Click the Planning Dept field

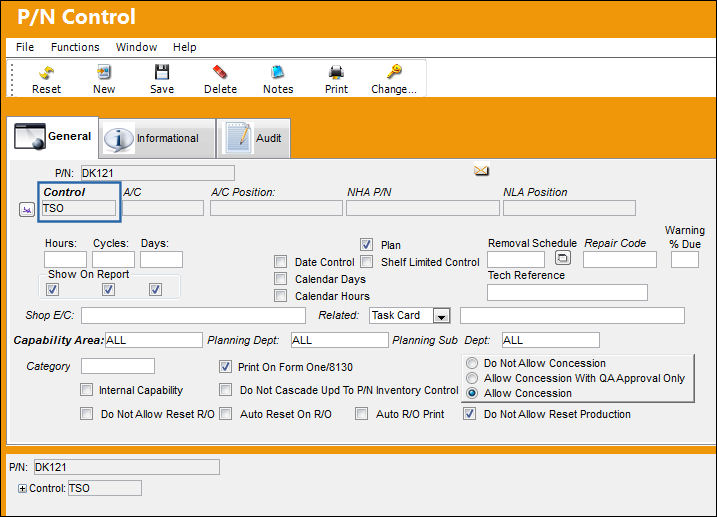[x=340, y=340]
